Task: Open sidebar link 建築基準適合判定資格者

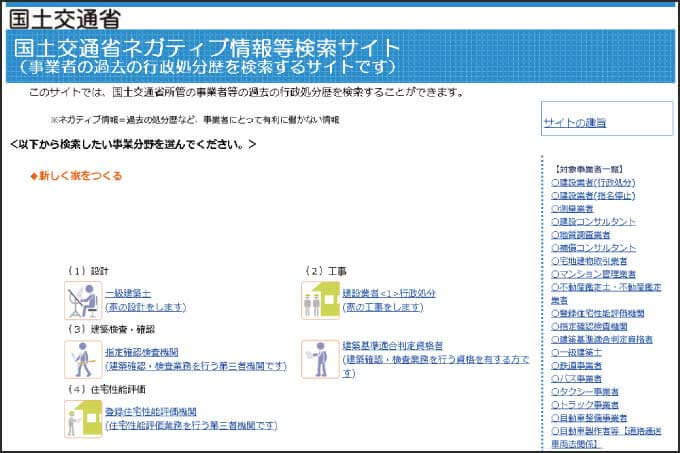Action: (x=602, y=339)
